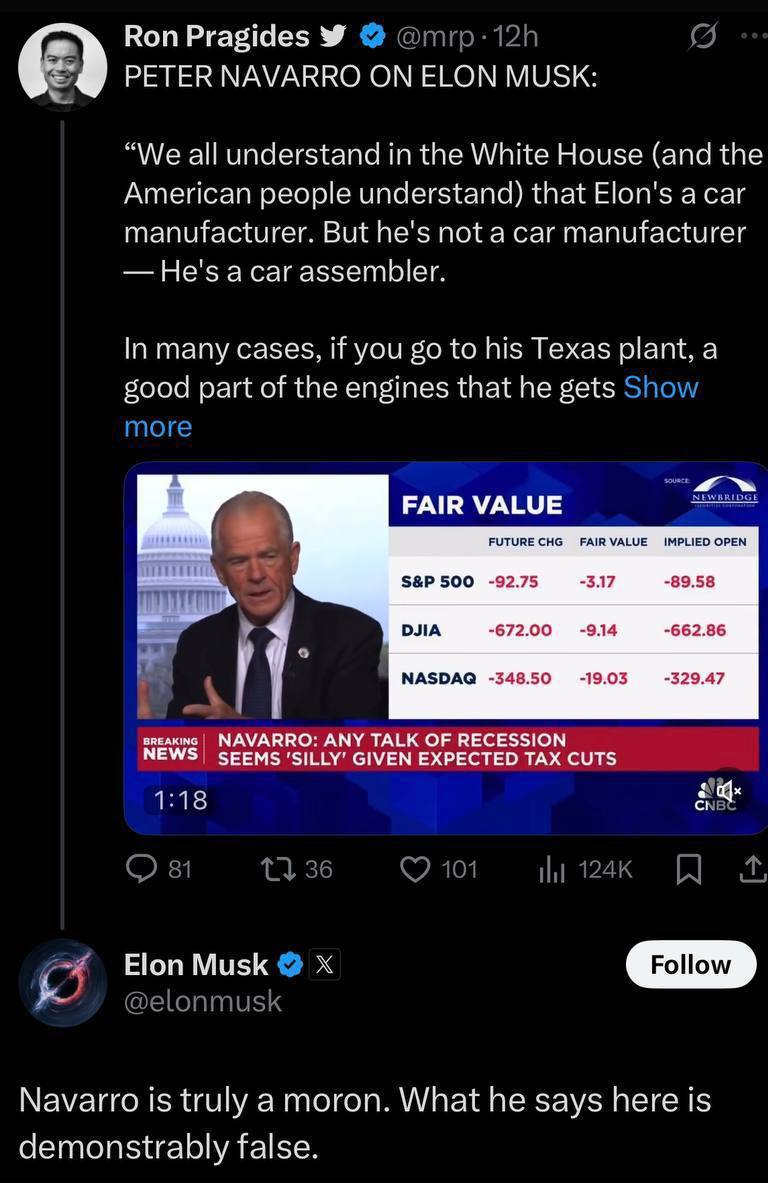Image resolution: width=768 pixels, height=1183 pixels.
Task: View post analytics bar chart icon
Action: point(552,869)
